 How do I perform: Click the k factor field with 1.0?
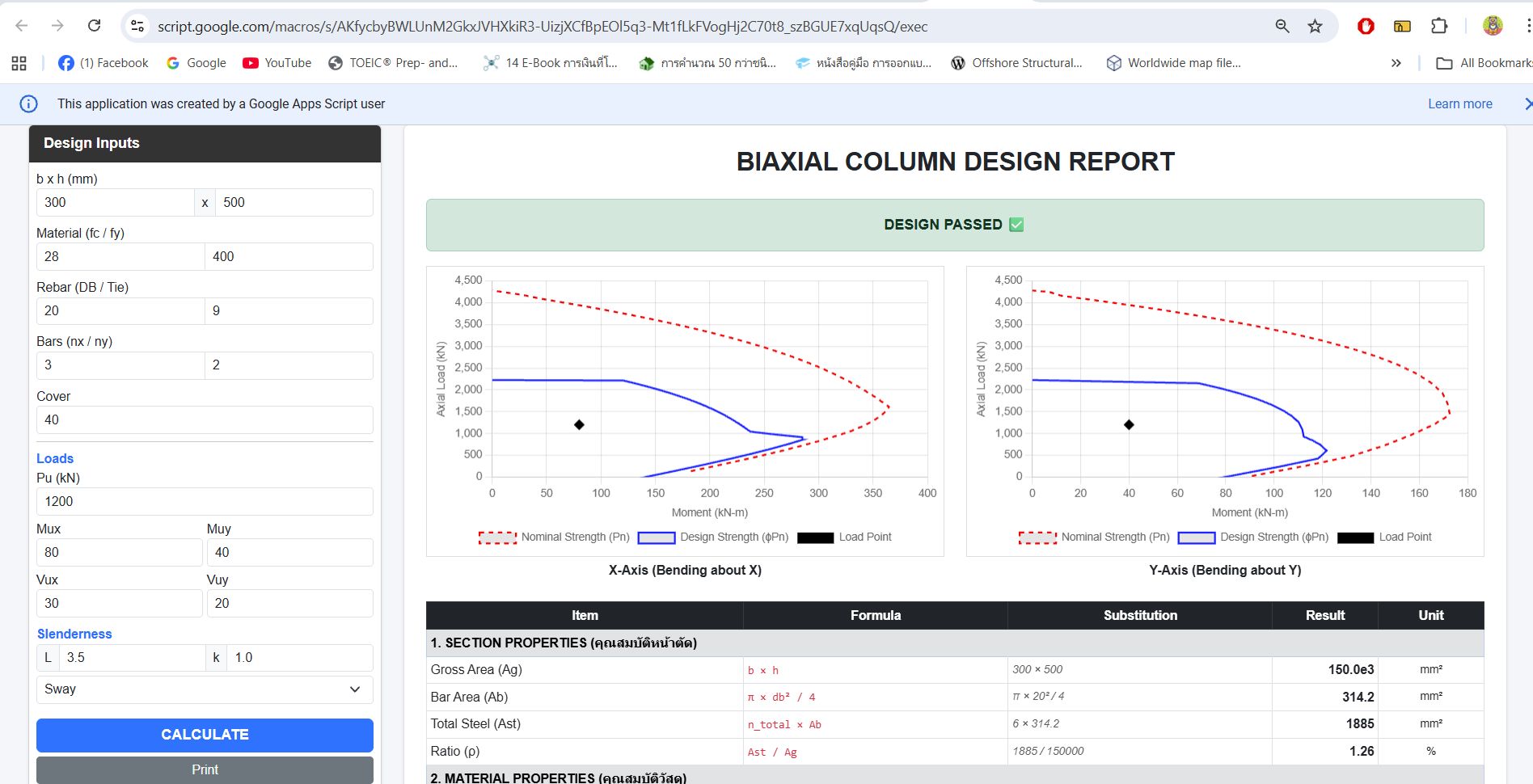point(300,658)
